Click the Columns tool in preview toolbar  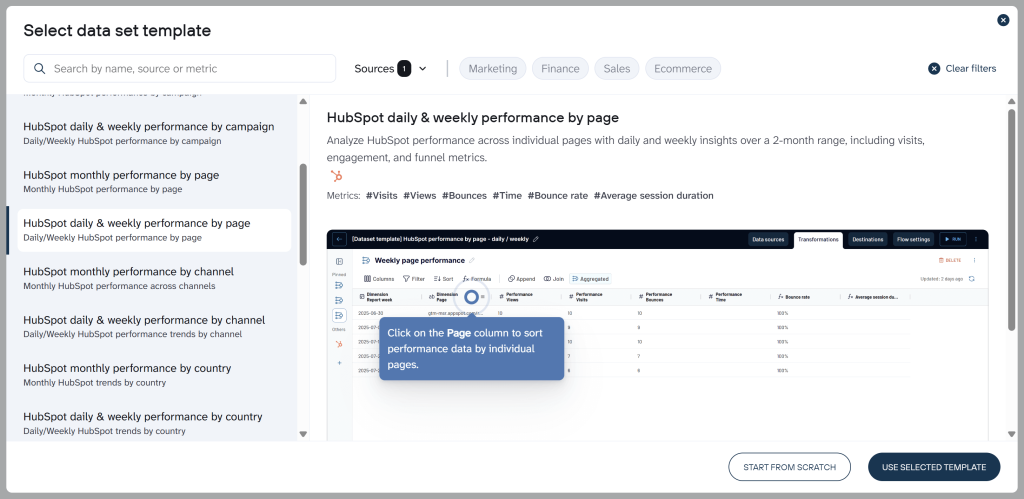379,279
